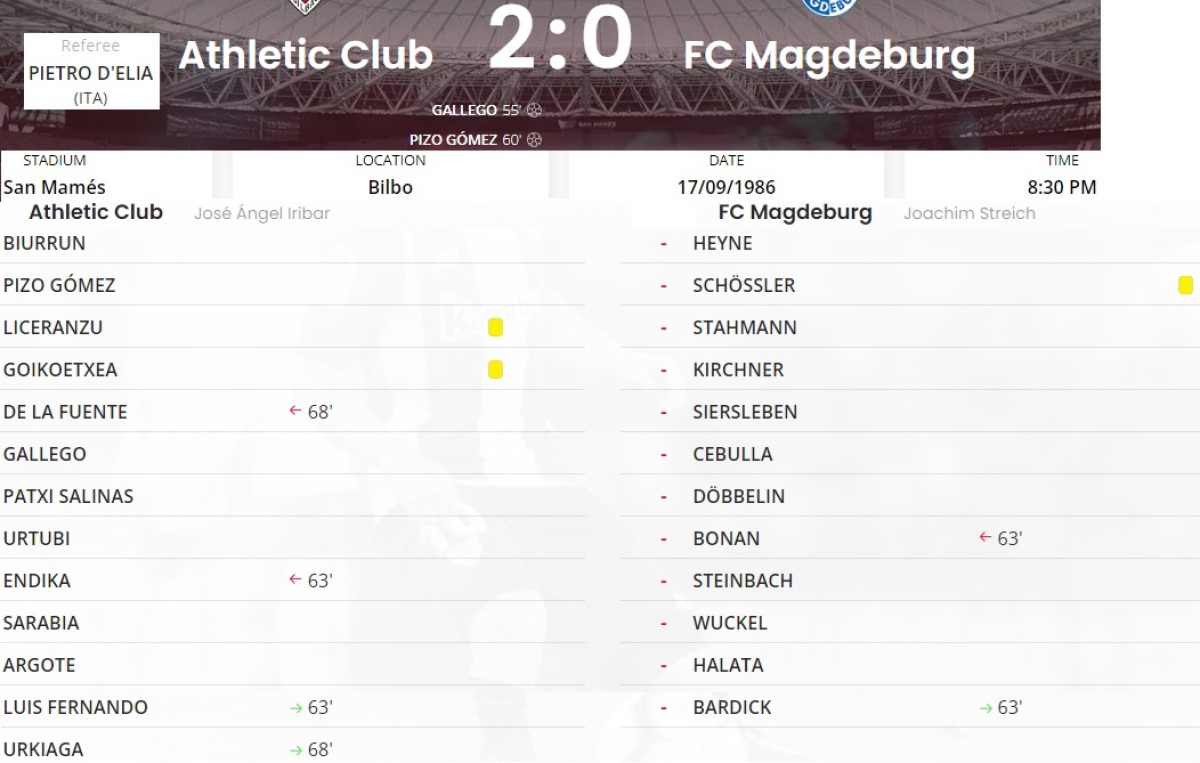Select player PATXI SALINAS in the lineup
Image resolution: width=1200 pixels, height=763 pixels.
[68, 496]
